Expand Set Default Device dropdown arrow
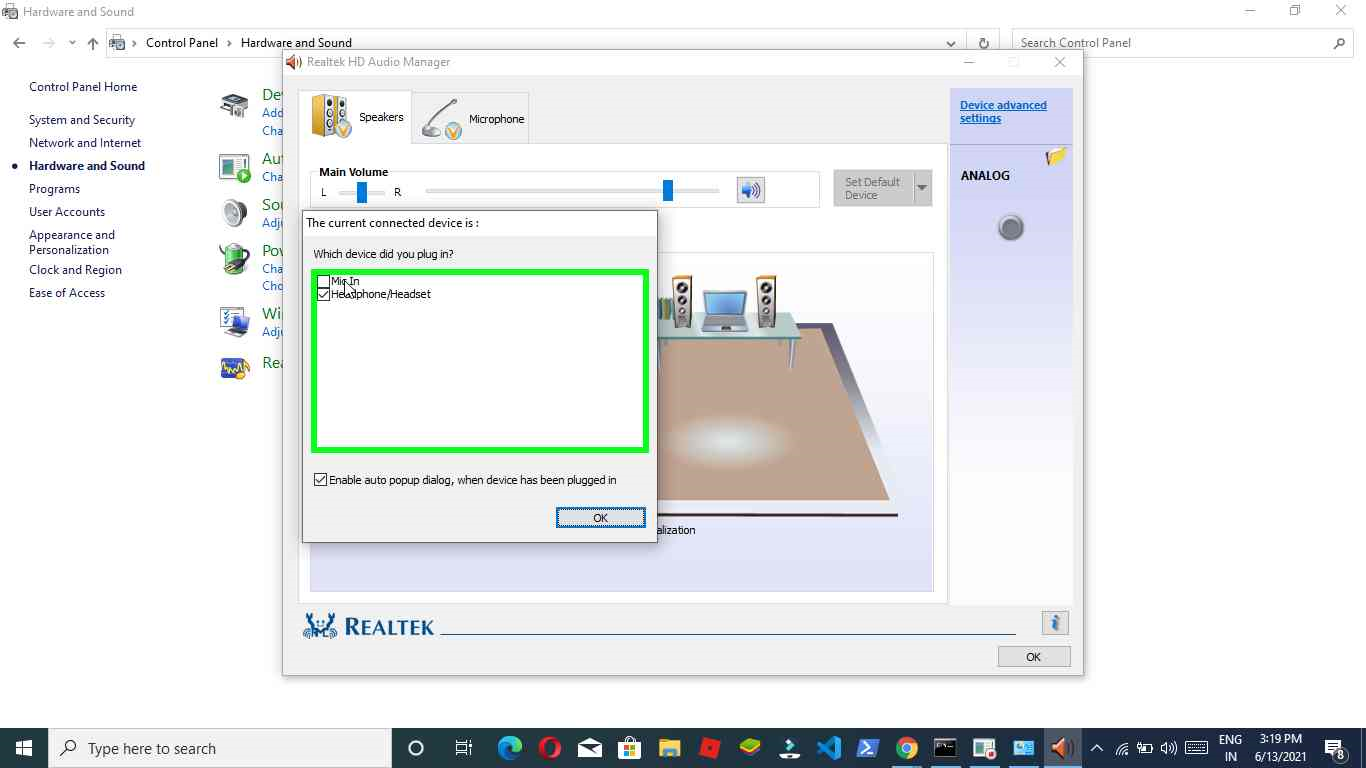This screenshot has width=1366, height=768. click(x=922, y=188)
